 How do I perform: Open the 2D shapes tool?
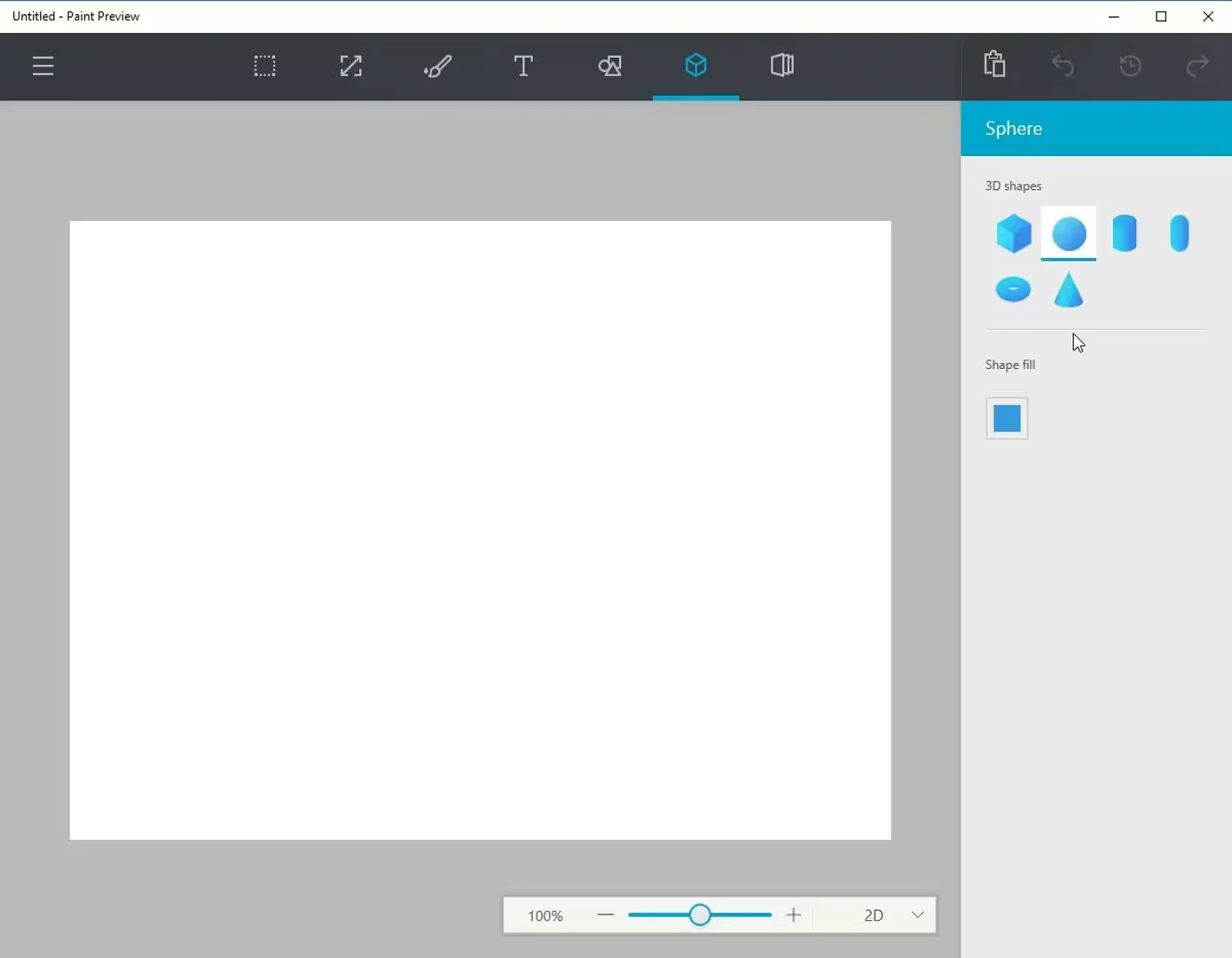click(x=609, y=66)
